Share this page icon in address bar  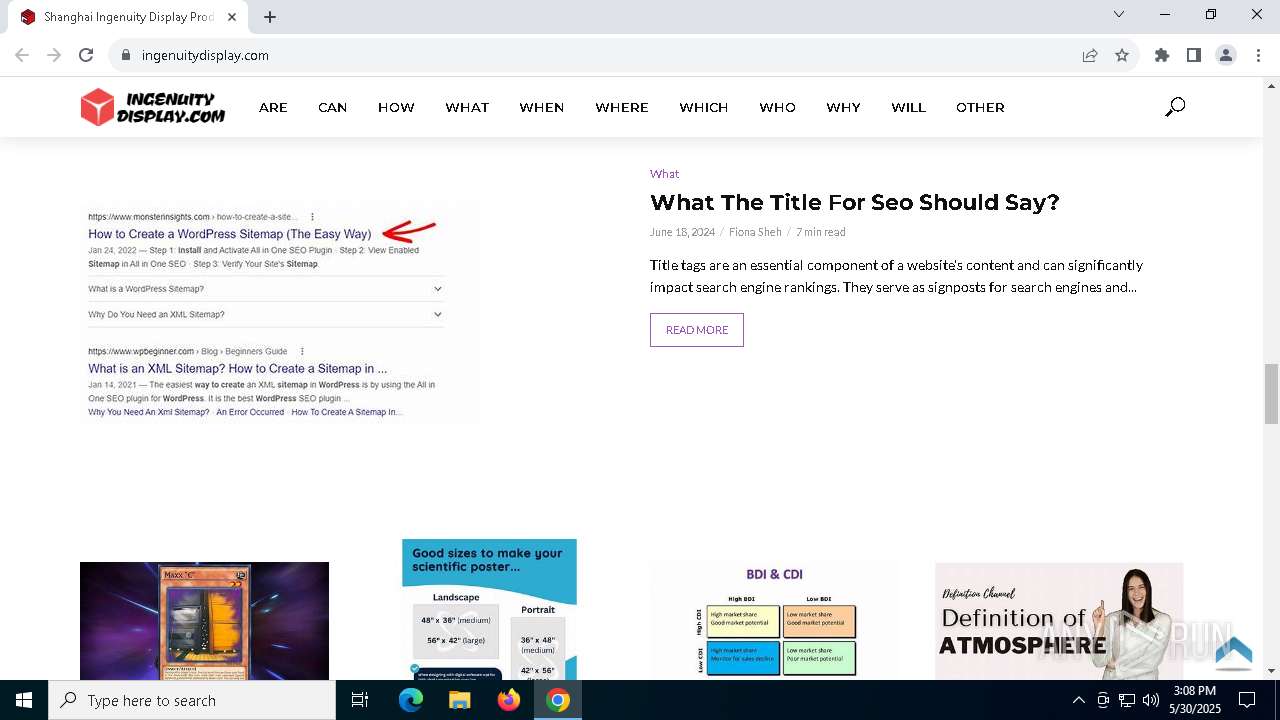pos(1090,55)
